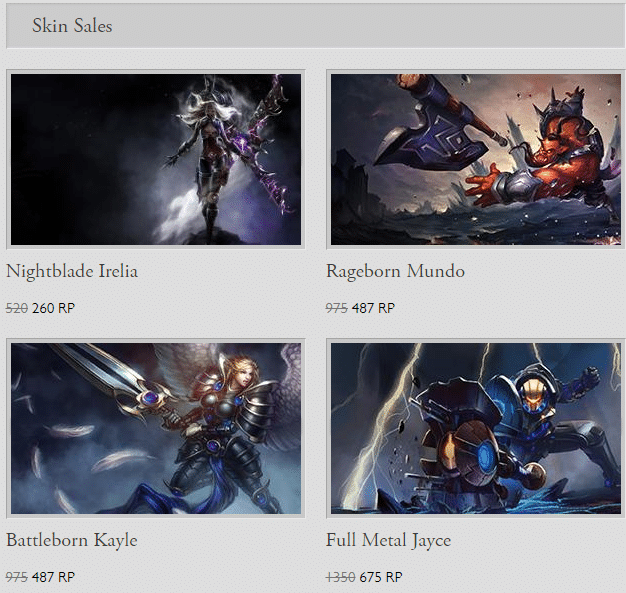Screen dimensions: 626x593
Task: Click the Nightblade Irelia title link
Action: [72, 272]
